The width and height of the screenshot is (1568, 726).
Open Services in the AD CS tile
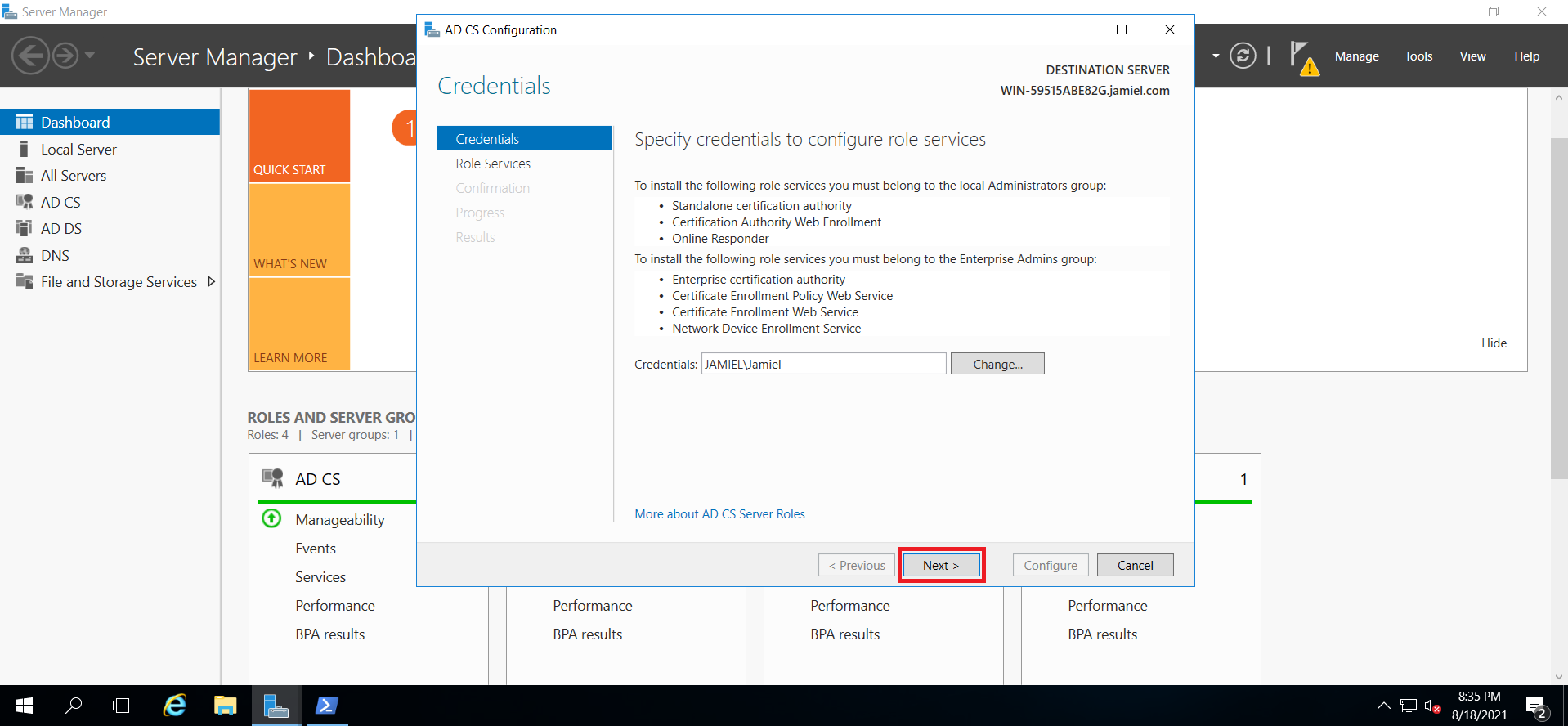[320, 577]
